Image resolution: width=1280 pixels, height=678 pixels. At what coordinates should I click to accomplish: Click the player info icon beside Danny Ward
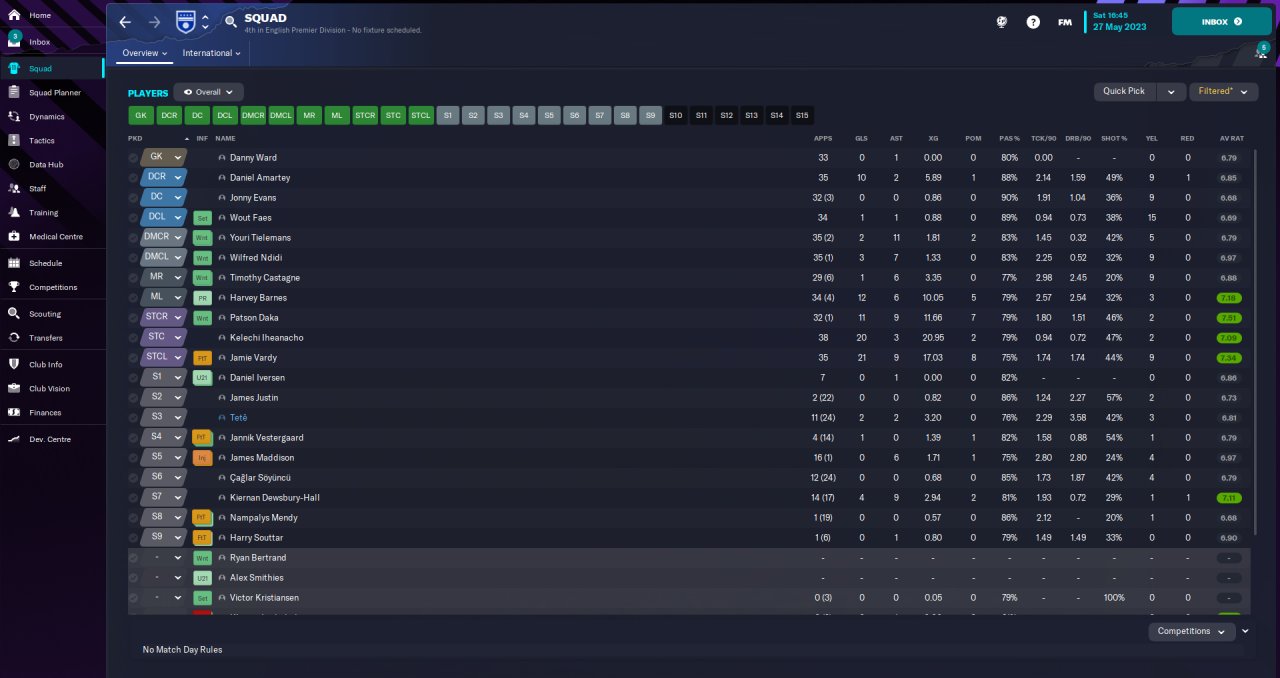[x=222, y=158]
